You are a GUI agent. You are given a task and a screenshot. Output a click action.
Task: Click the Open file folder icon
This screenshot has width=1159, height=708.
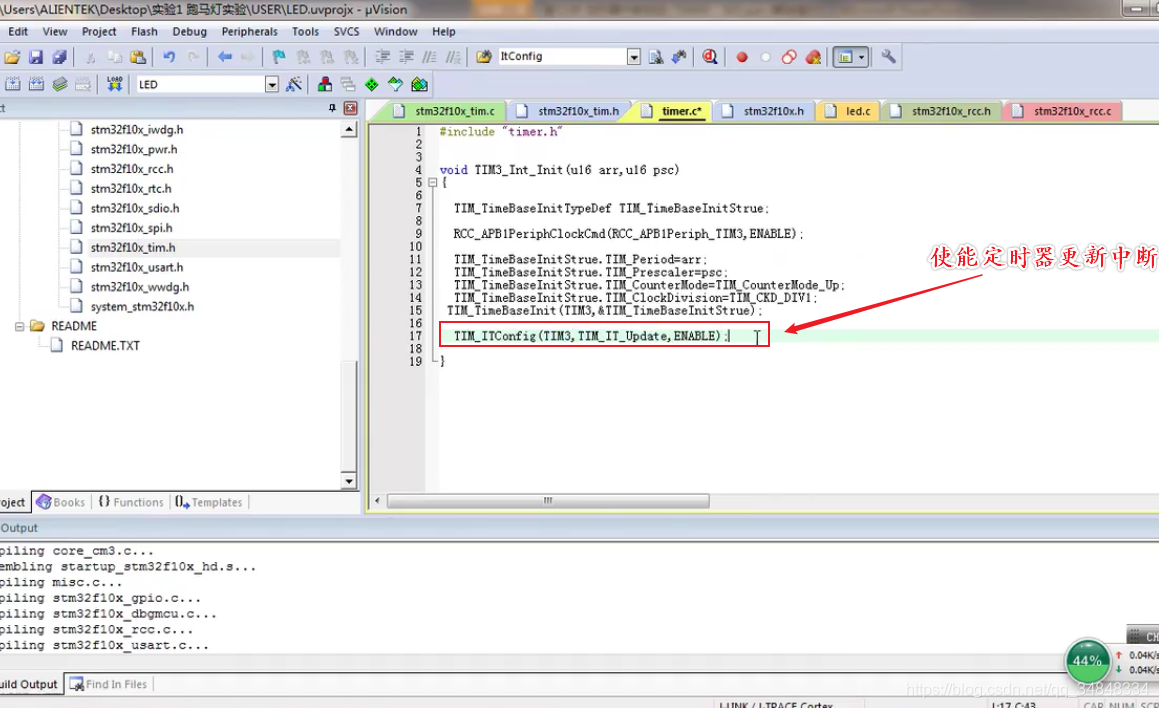click(x=12, y=57)
